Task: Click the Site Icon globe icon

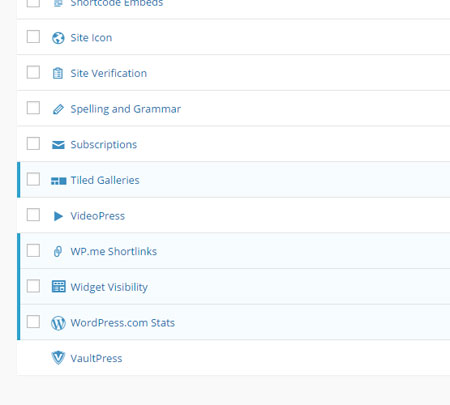Action: 58,38
